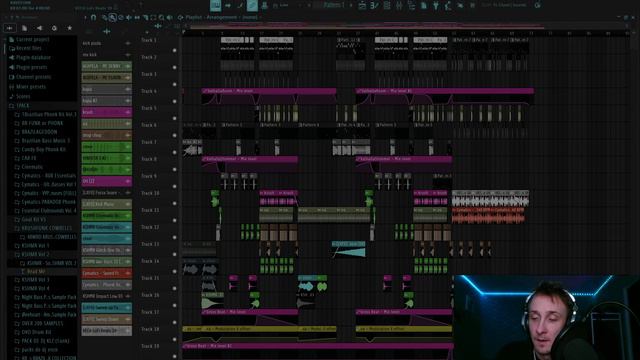Viewport: 640px width, 360px height.
Task: Open the browser plugins icon
Action: [x=54, y=28]
